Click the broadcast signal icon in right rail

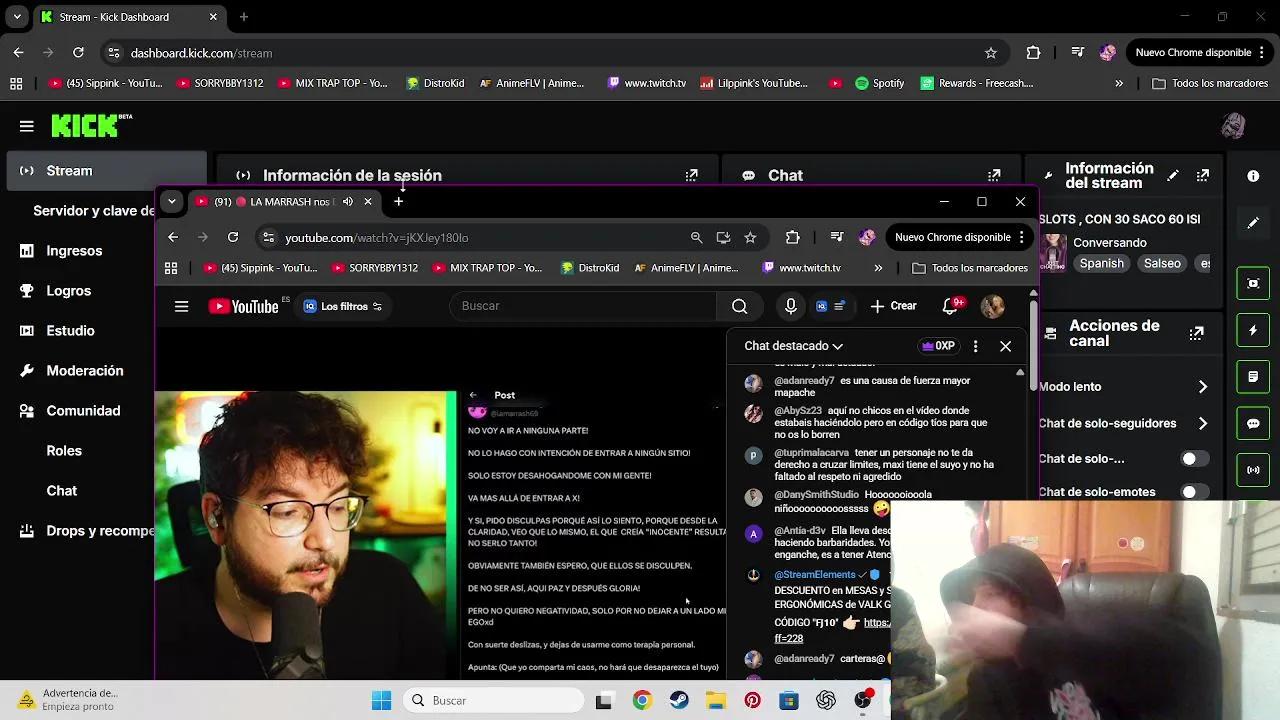coord(1253,470)
